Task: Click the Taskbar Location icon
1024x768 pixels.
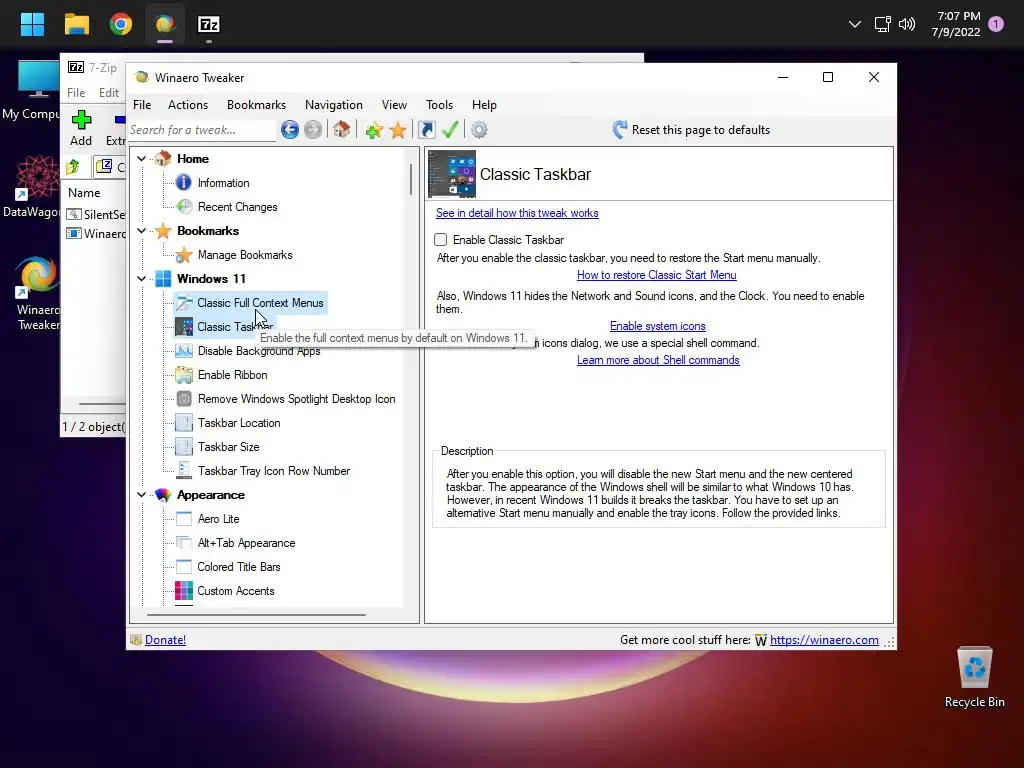Action: click(184, 423)
